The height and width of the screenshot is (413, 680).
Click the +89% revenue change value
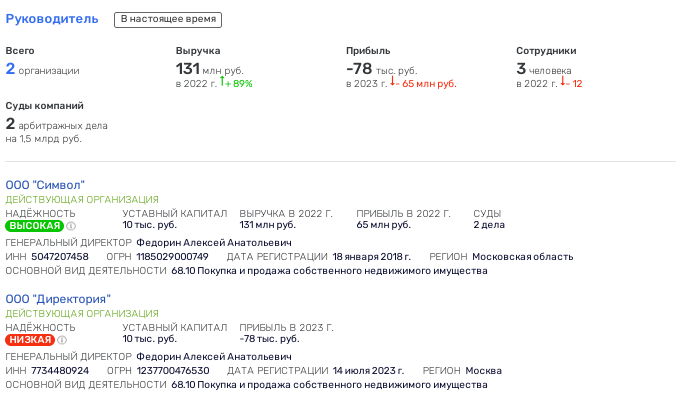tap(239, 84)
